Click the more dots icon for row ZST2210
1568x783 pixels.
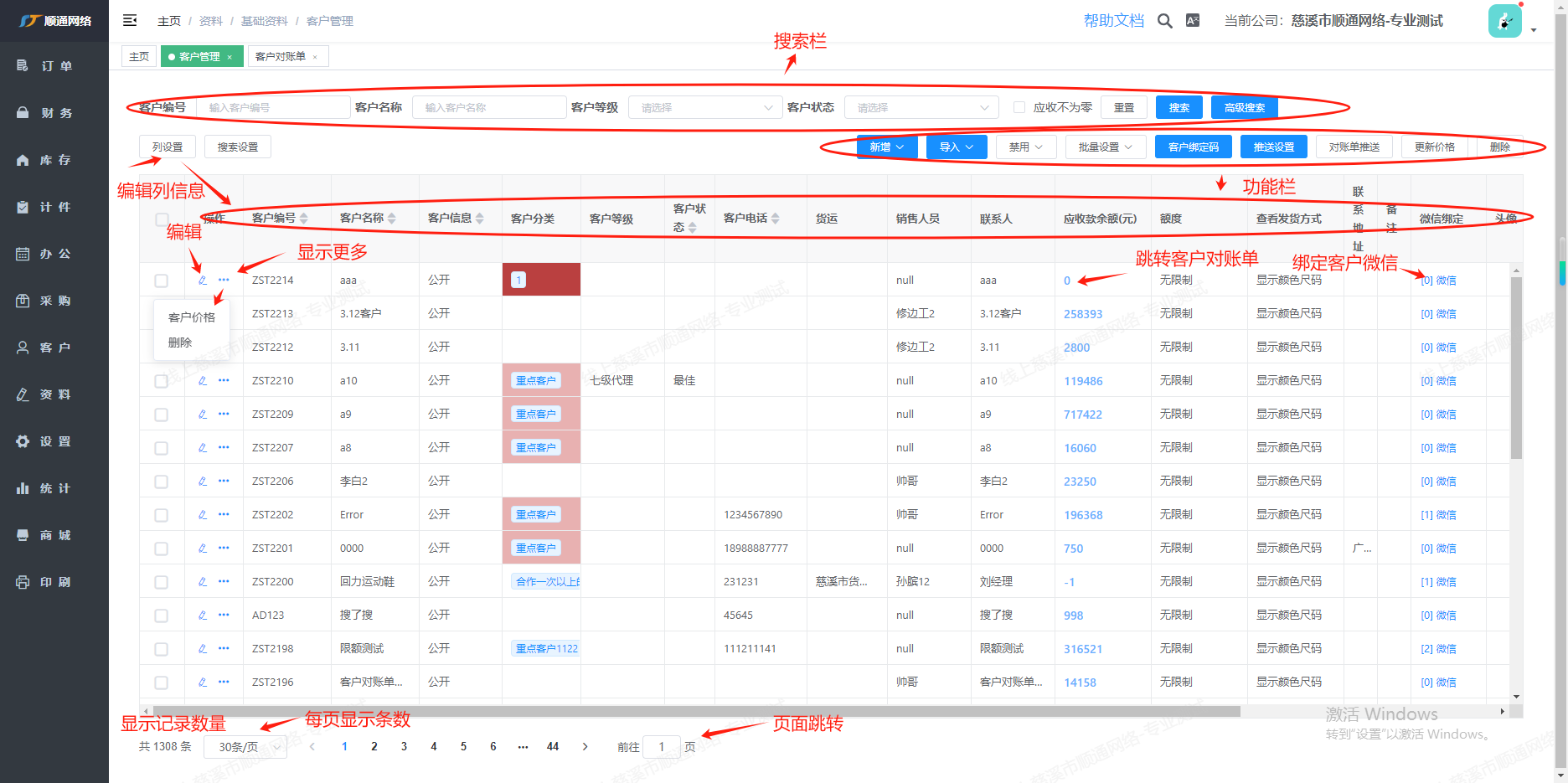[224, 380]
